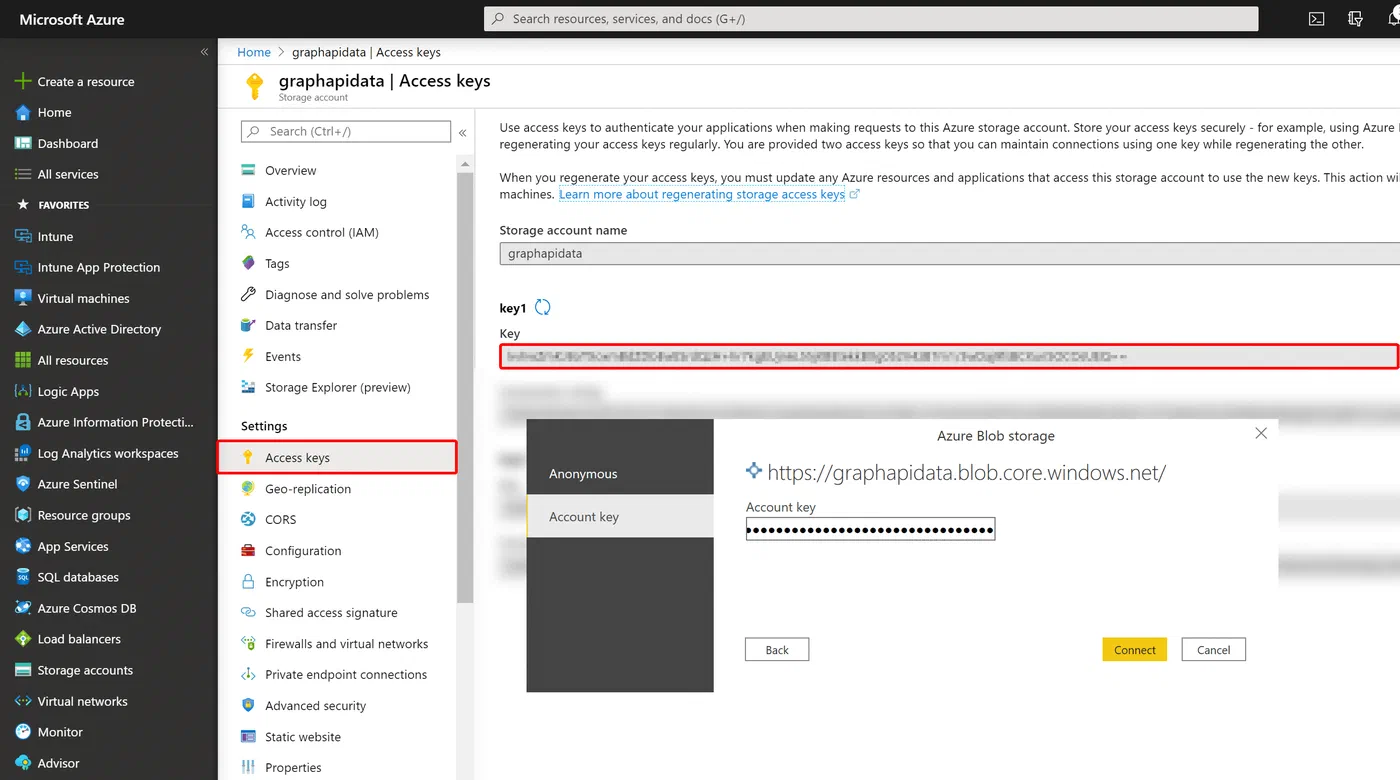Click the resource menu Search (Ctrl+/) box
Screen dimensions: 1400x780
click(x=346, y=132)
